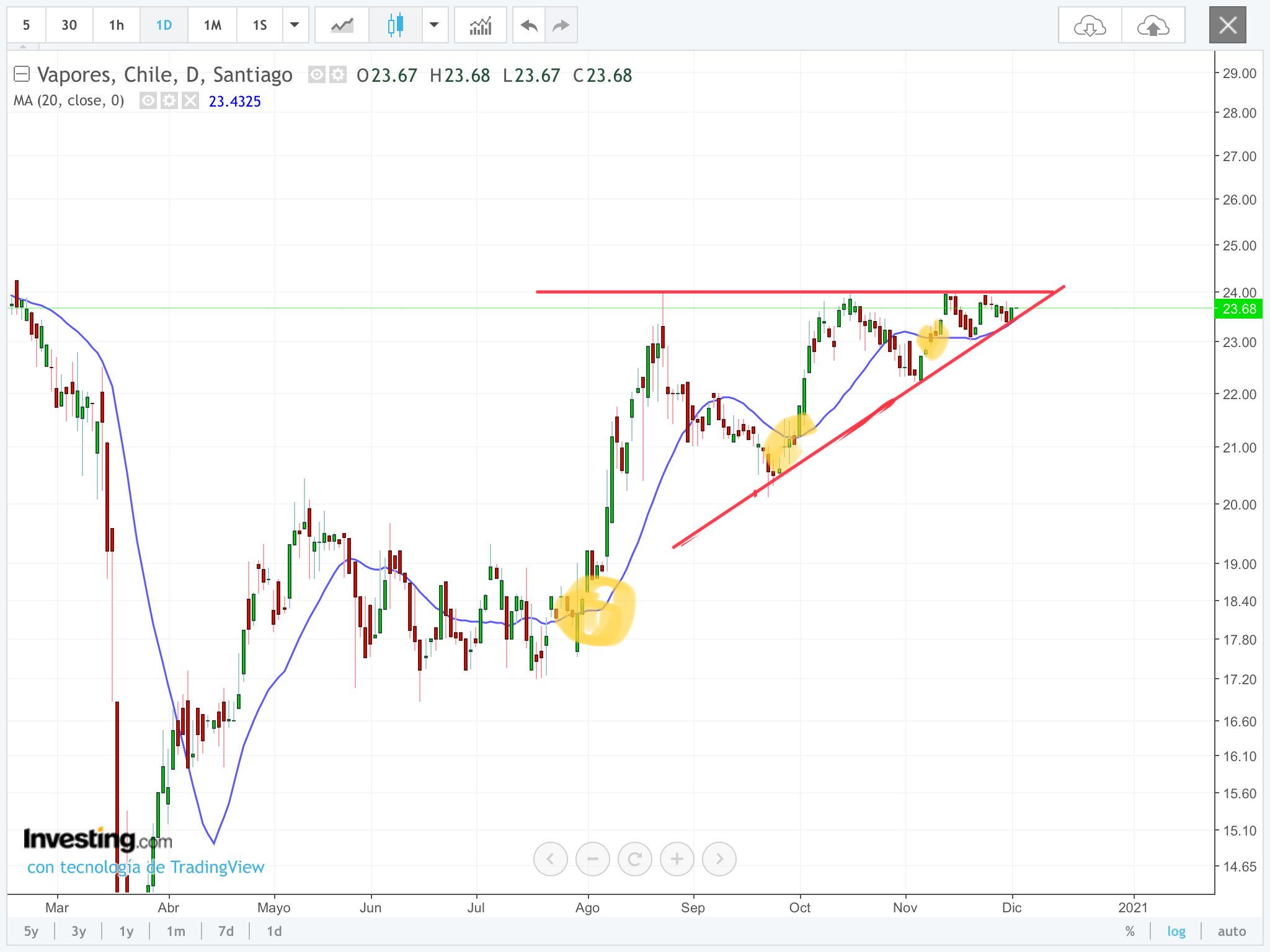Load chart layout from cloud icon

coord(1090,25)
